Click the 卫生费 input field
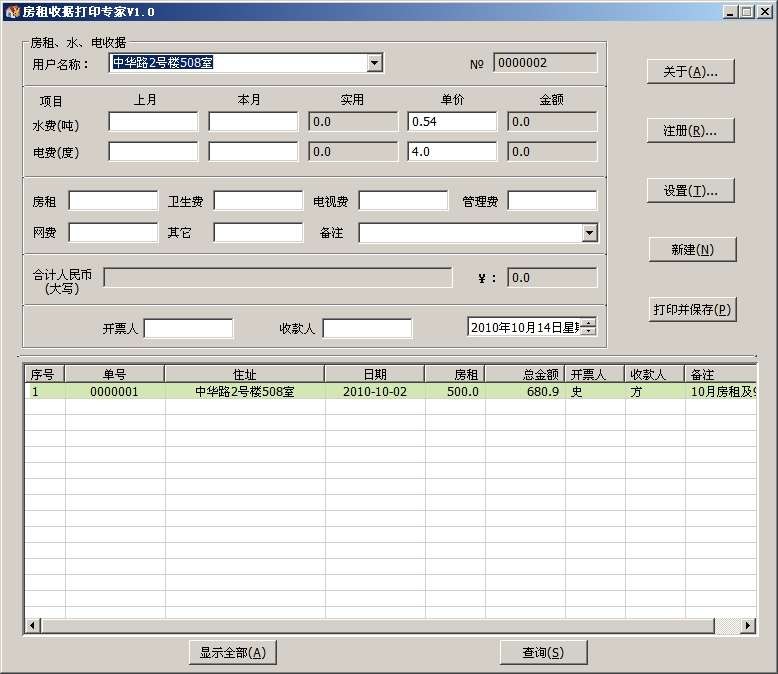The width and height of the screenshot is (778, 674). tap(258, 201)
